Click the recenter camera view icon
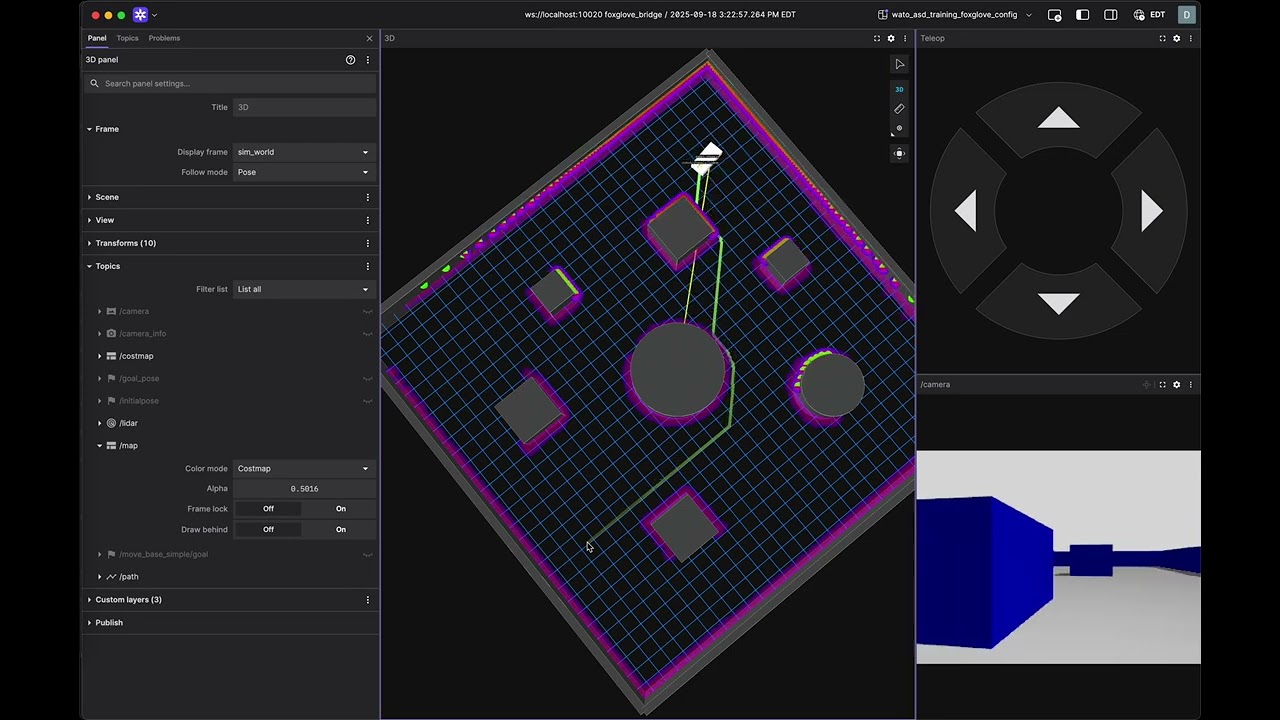This screenshot has width=1280, height=720. (899, 153)
